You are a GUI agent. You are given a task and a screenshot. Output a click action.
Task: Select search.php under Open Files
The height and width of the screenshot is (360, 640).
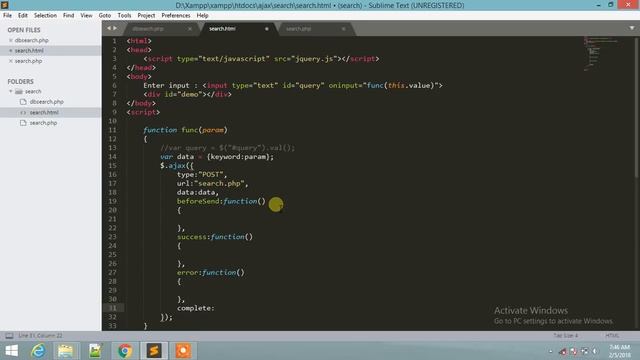pyautogui.click(x=28, y=61)
